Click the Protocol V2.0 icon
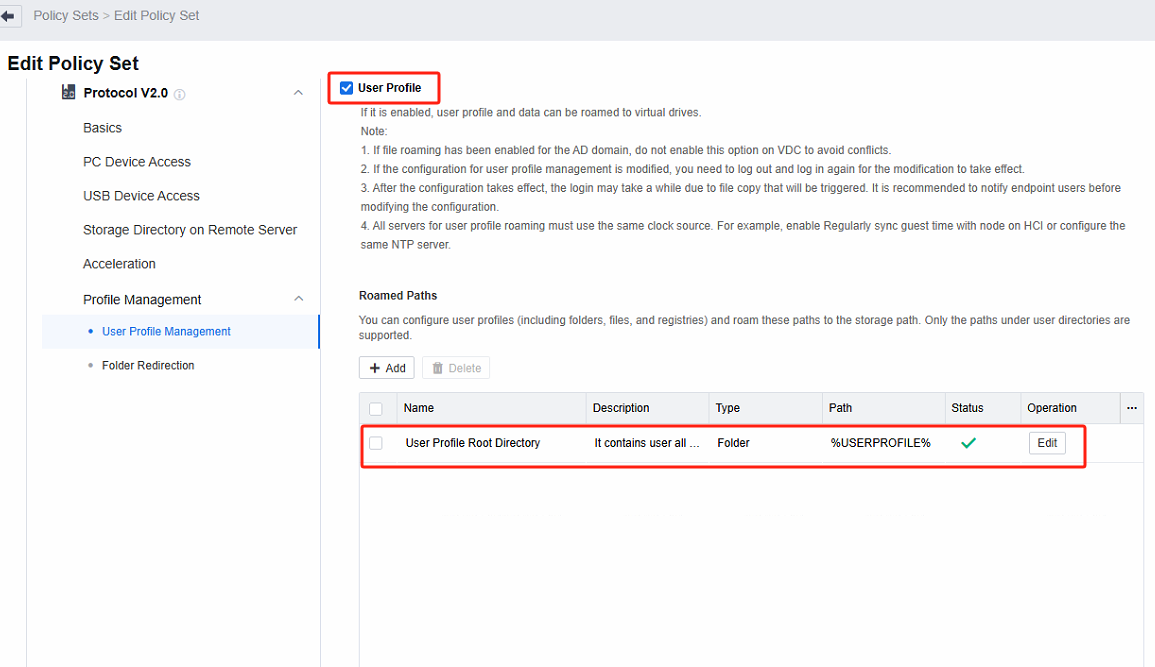This screenshot has height=667, width=1155. 69,92
